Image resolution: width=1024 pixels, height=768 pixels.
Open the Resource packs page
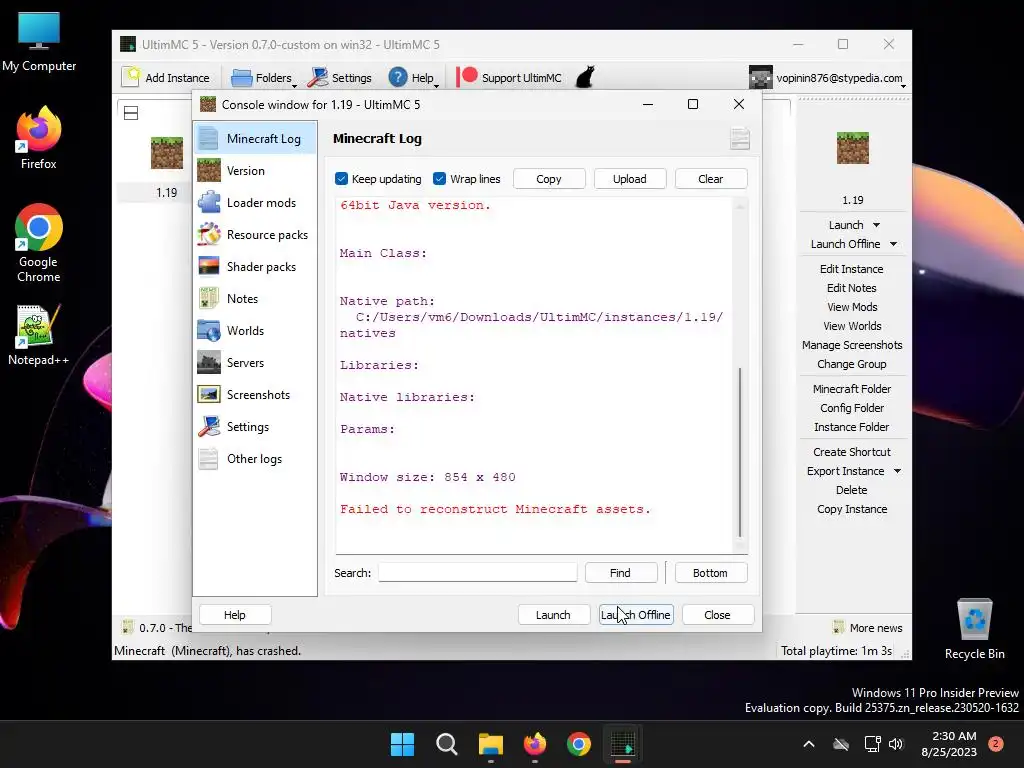(255, 234)
